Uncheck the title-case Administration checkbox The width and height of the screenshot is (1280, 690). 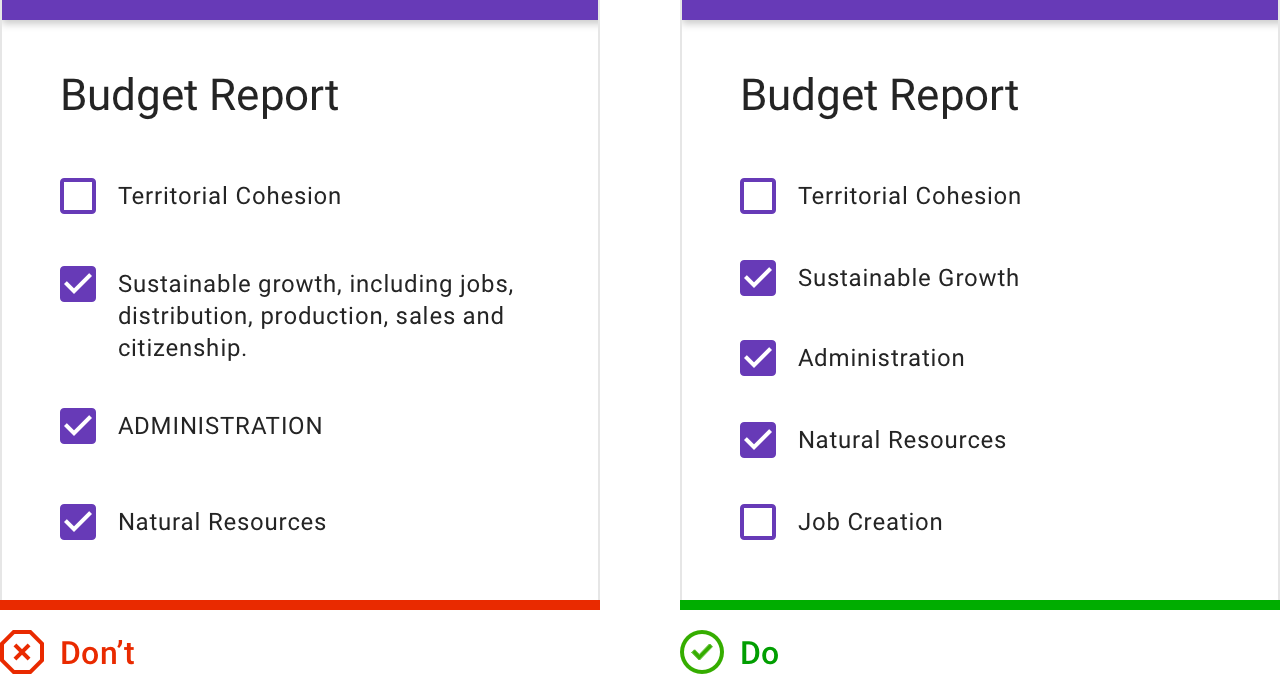point(758,358)
